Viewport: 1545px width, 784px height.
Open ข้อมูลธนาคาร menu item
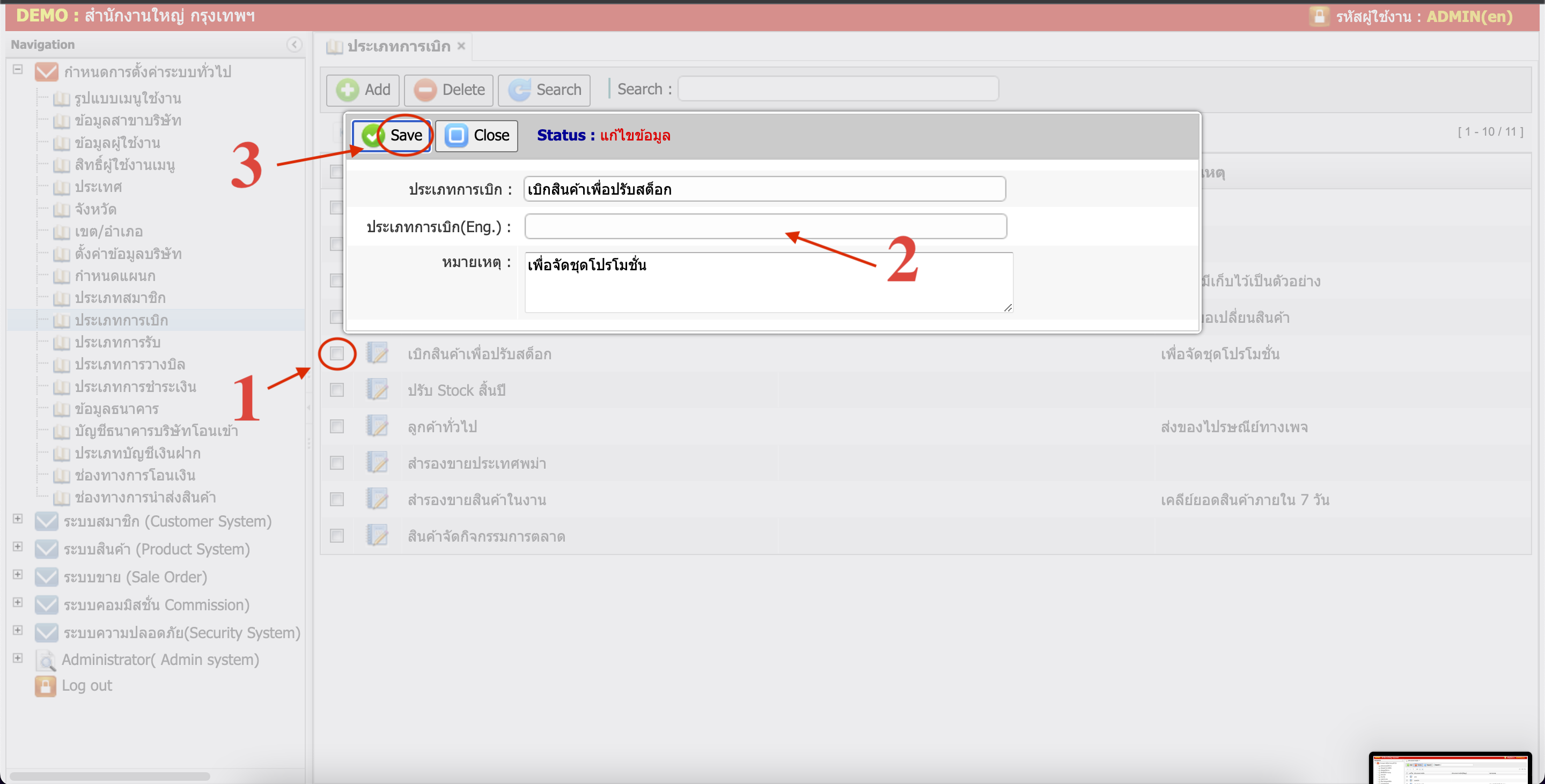[116, 409]
